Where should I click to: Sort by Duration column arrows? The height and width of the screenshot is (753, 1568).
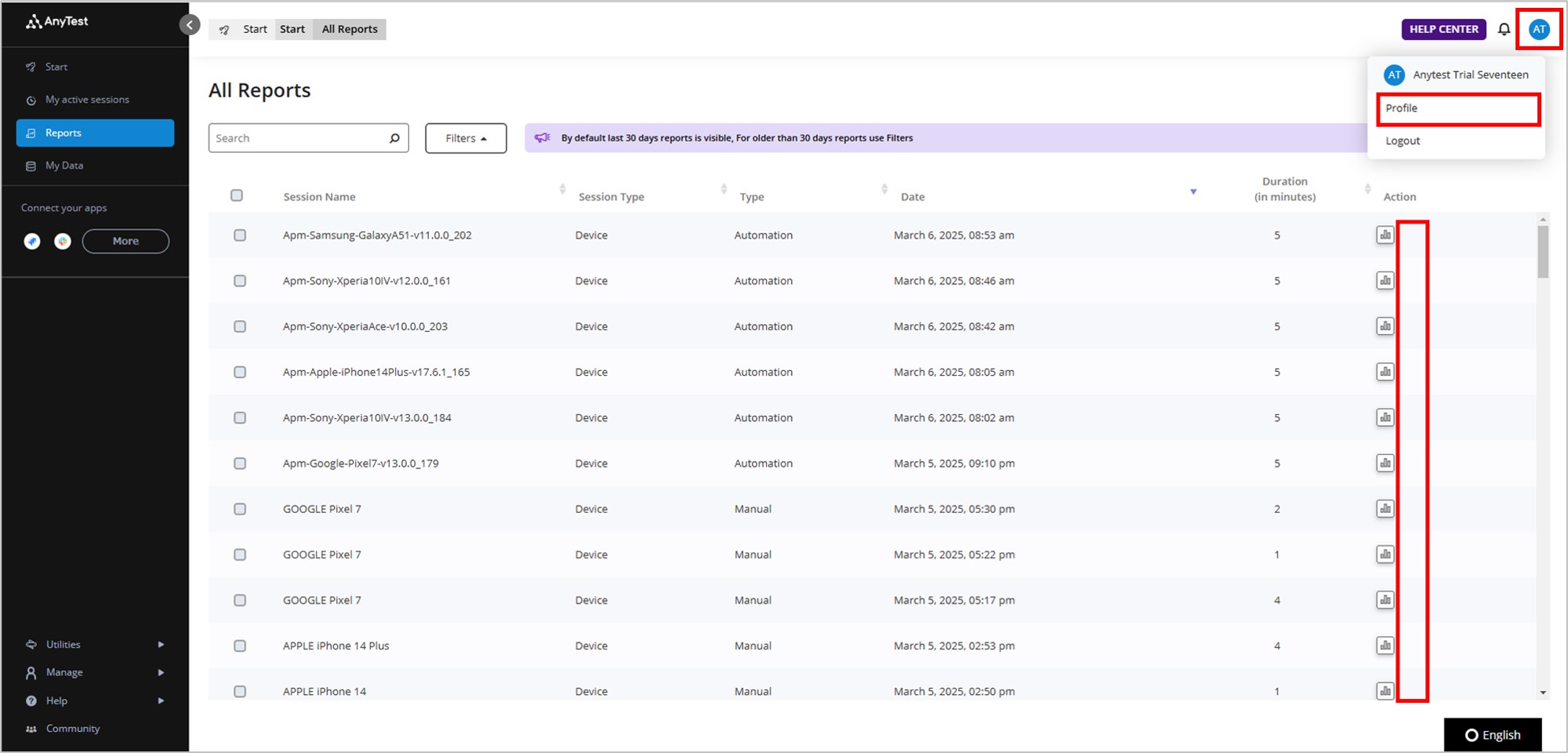click(1367, 189)
